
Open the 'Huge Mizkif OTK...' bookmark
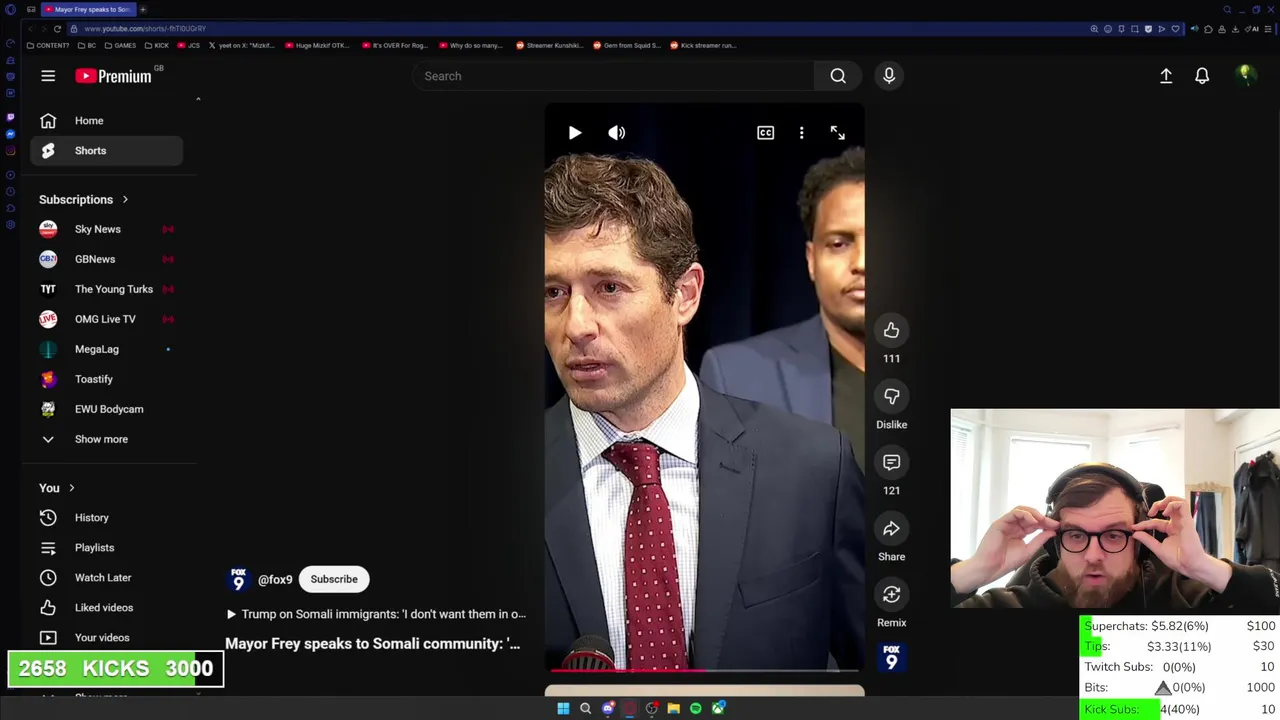pyautogui.click(x=317, y=45)
